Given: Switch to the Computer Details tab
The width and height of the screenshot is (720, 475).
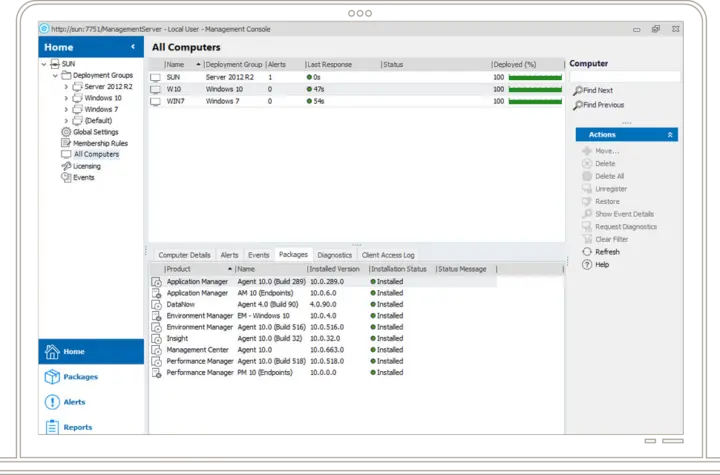Looking at the screenshot, I should click(184, 255).
